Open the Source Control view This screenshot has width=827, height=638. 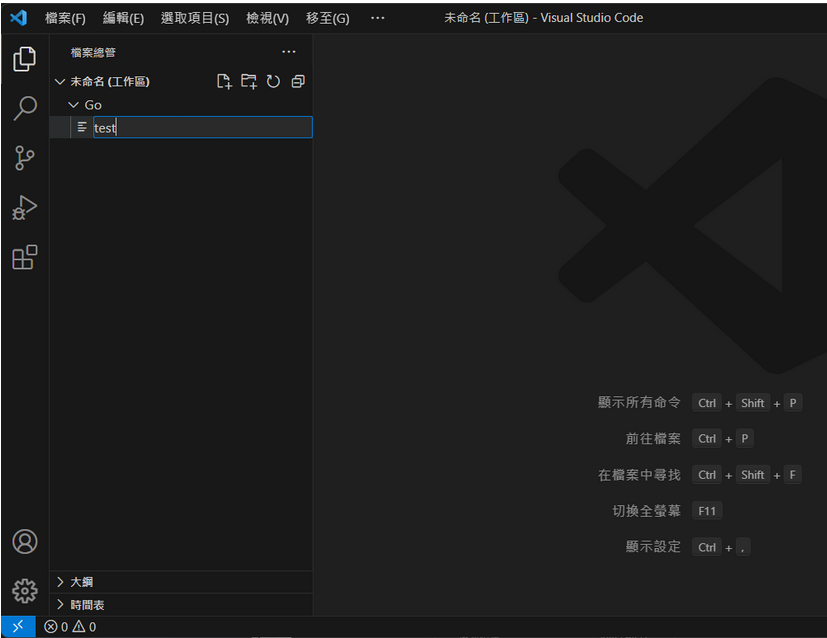point(24,158)
